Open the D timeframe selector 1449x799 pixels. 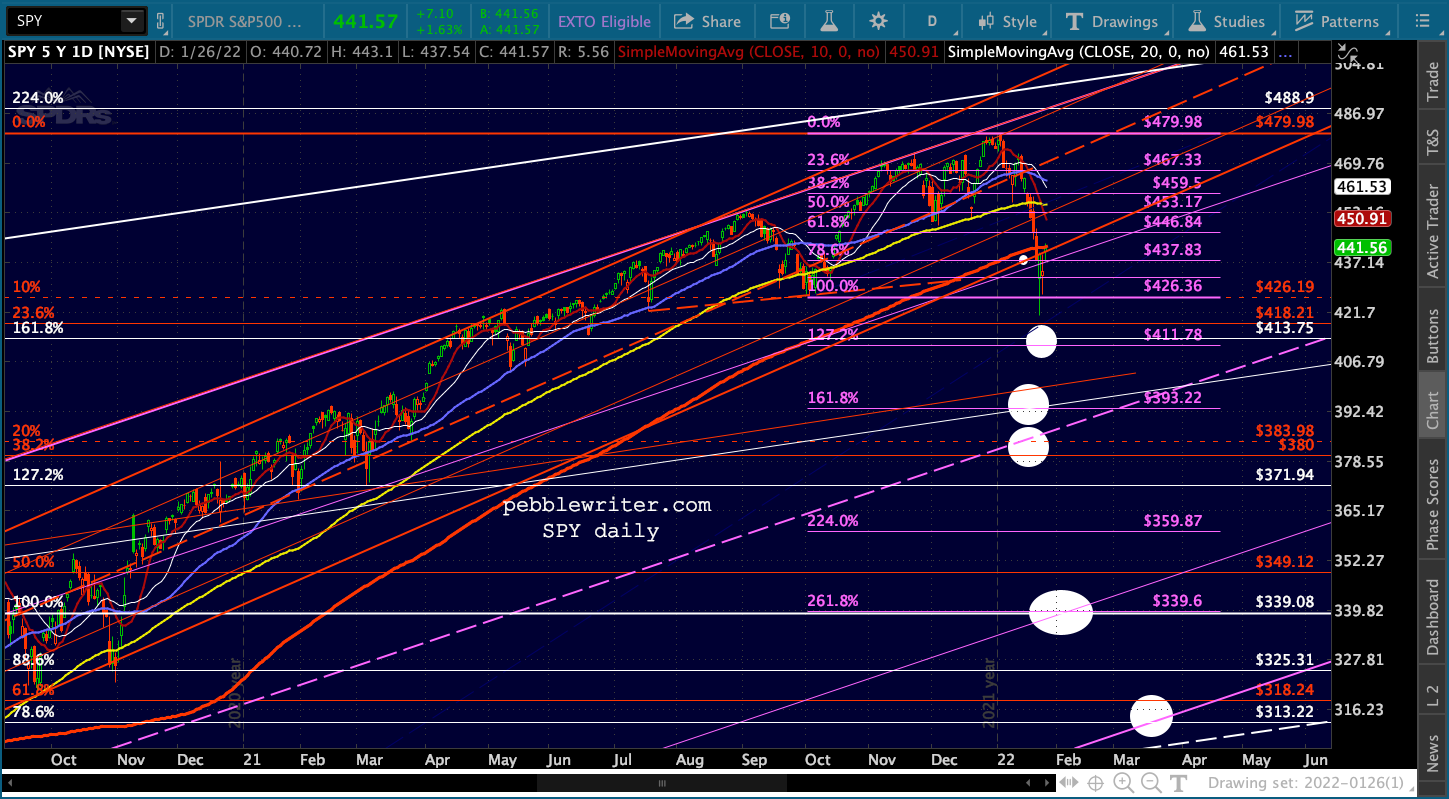click(932, 21)
